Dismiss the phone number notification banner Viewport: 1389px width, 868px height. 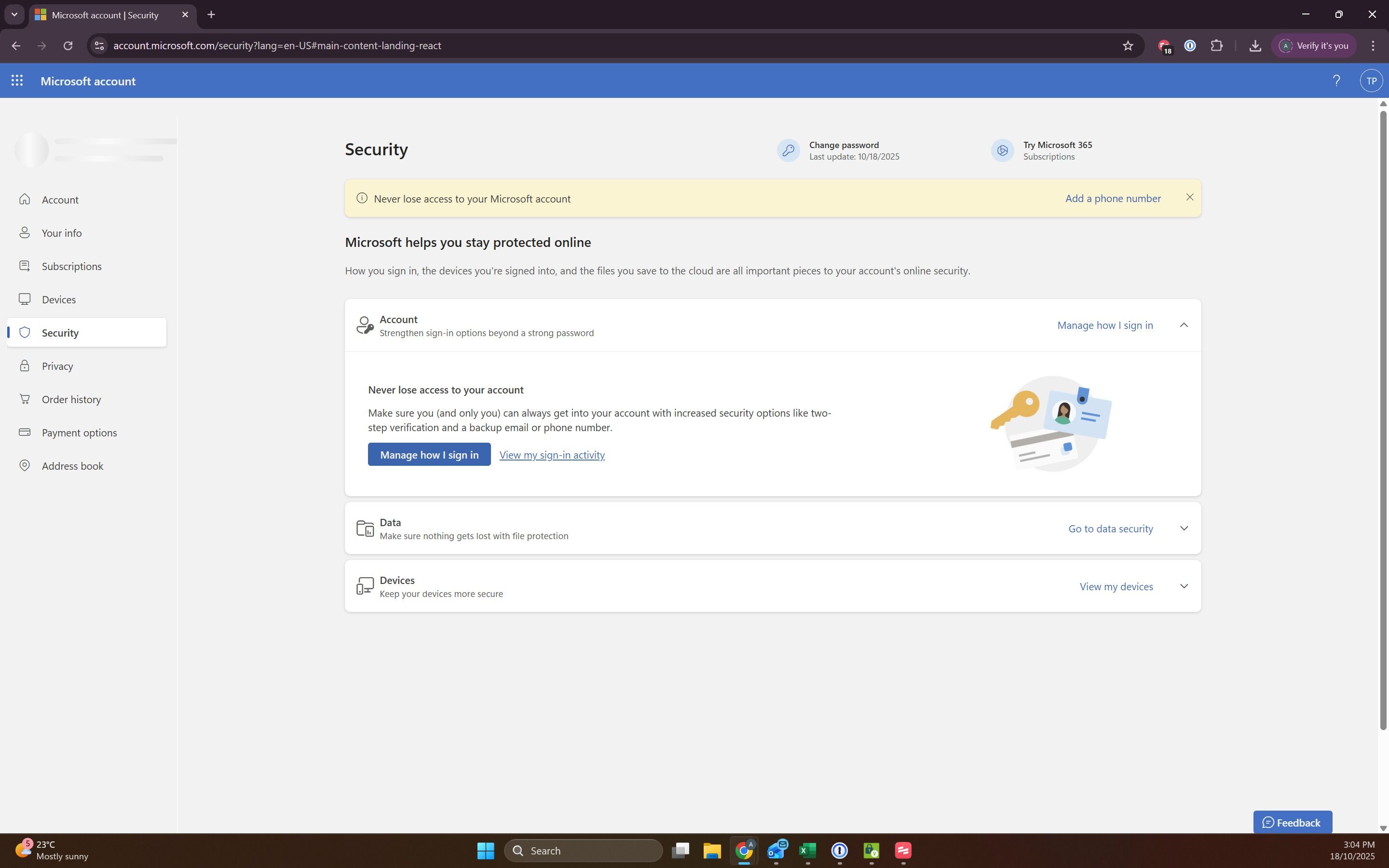pos(1190,198)
